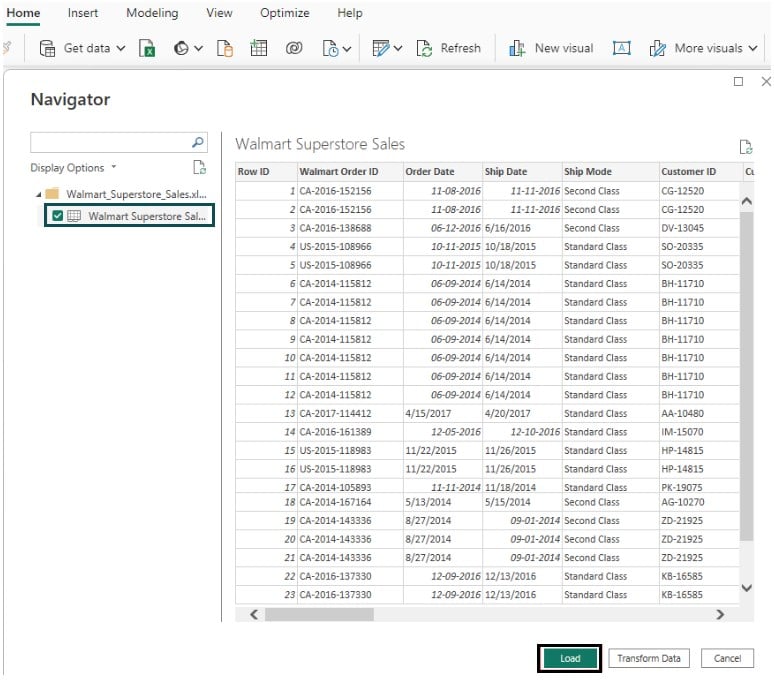Open the View tab

pyautogui.click(x=219, y=13)
